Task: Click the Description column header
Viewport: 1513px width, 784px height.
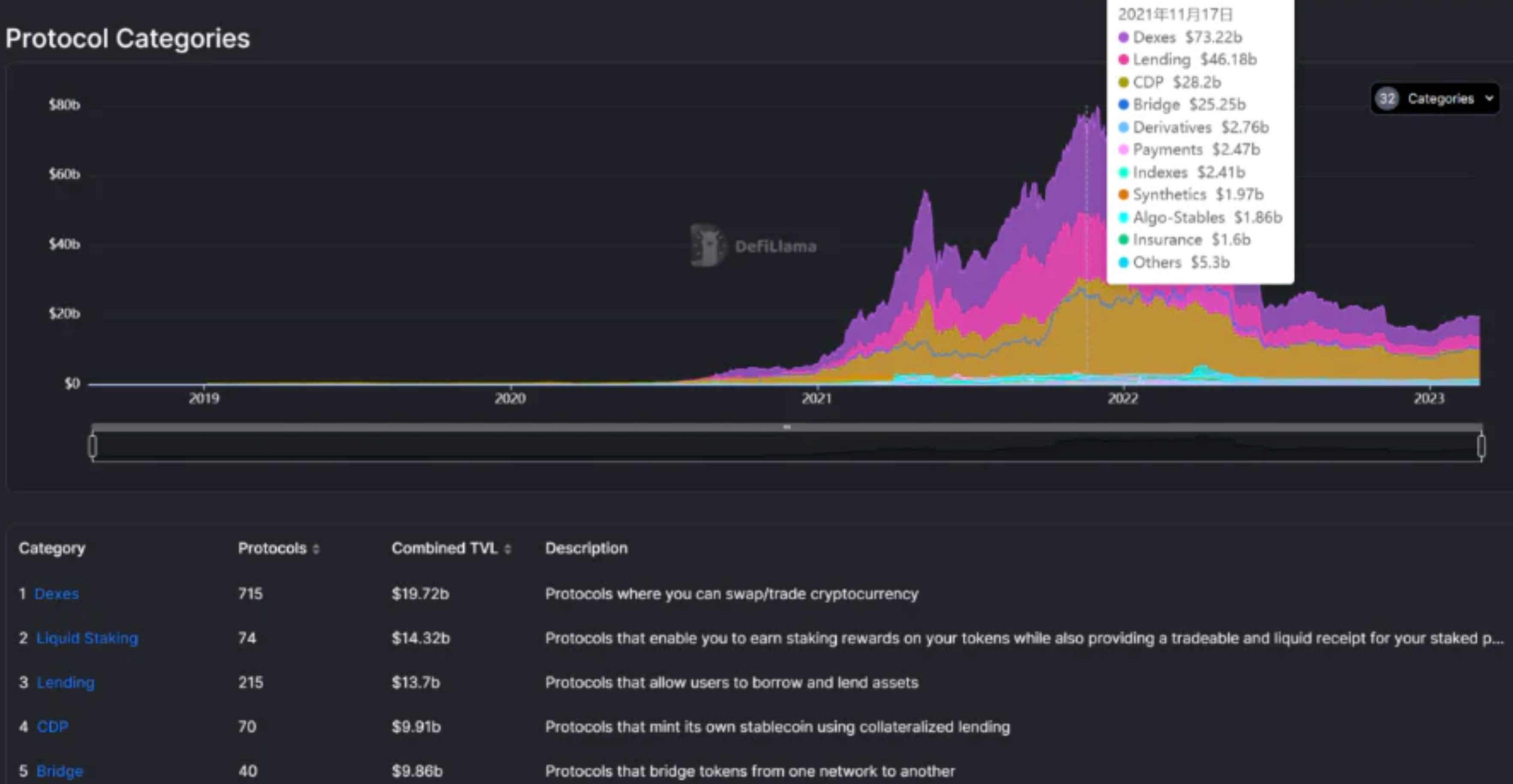Action: [586, 548]
